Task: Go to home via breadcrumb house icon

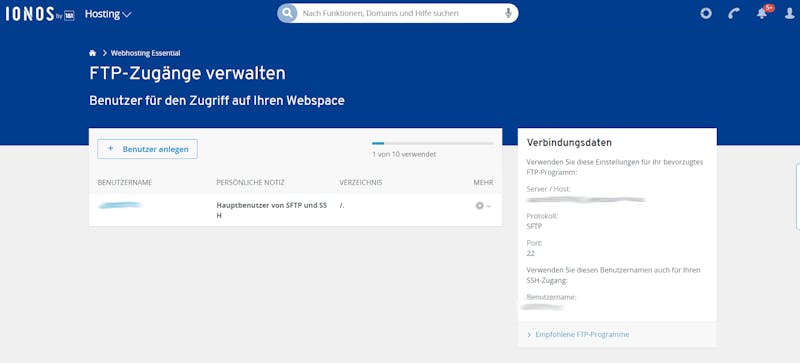Action: (92, 53)
